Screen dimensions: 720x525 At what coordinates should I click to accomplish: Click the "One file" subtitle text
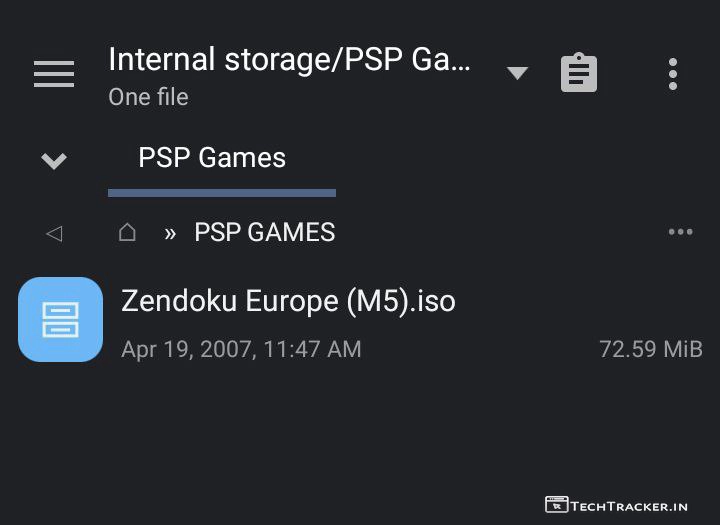(x=148, y=98)
